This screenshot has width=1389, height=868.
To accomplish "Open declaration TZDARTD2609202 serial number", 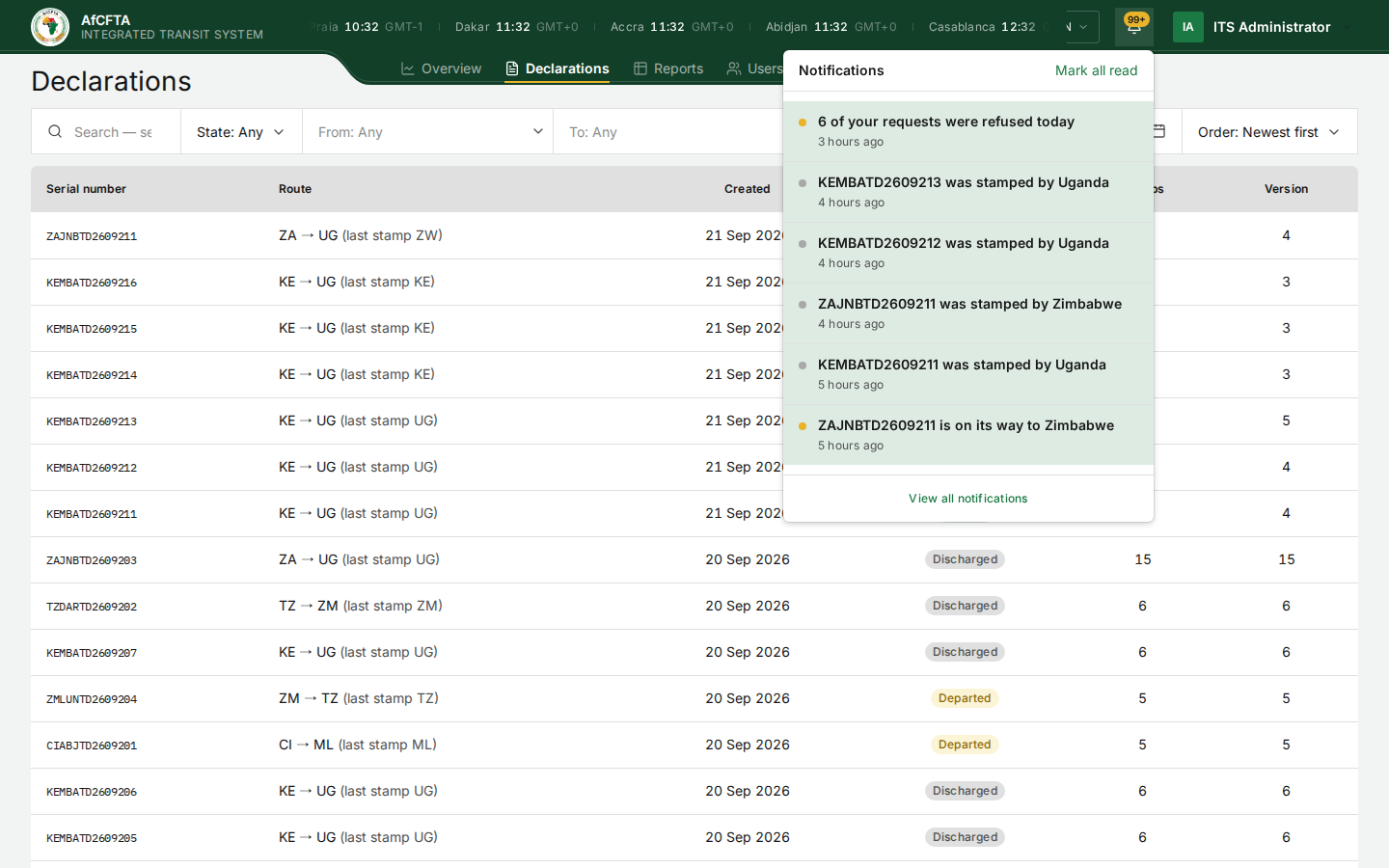I will 92,607.
